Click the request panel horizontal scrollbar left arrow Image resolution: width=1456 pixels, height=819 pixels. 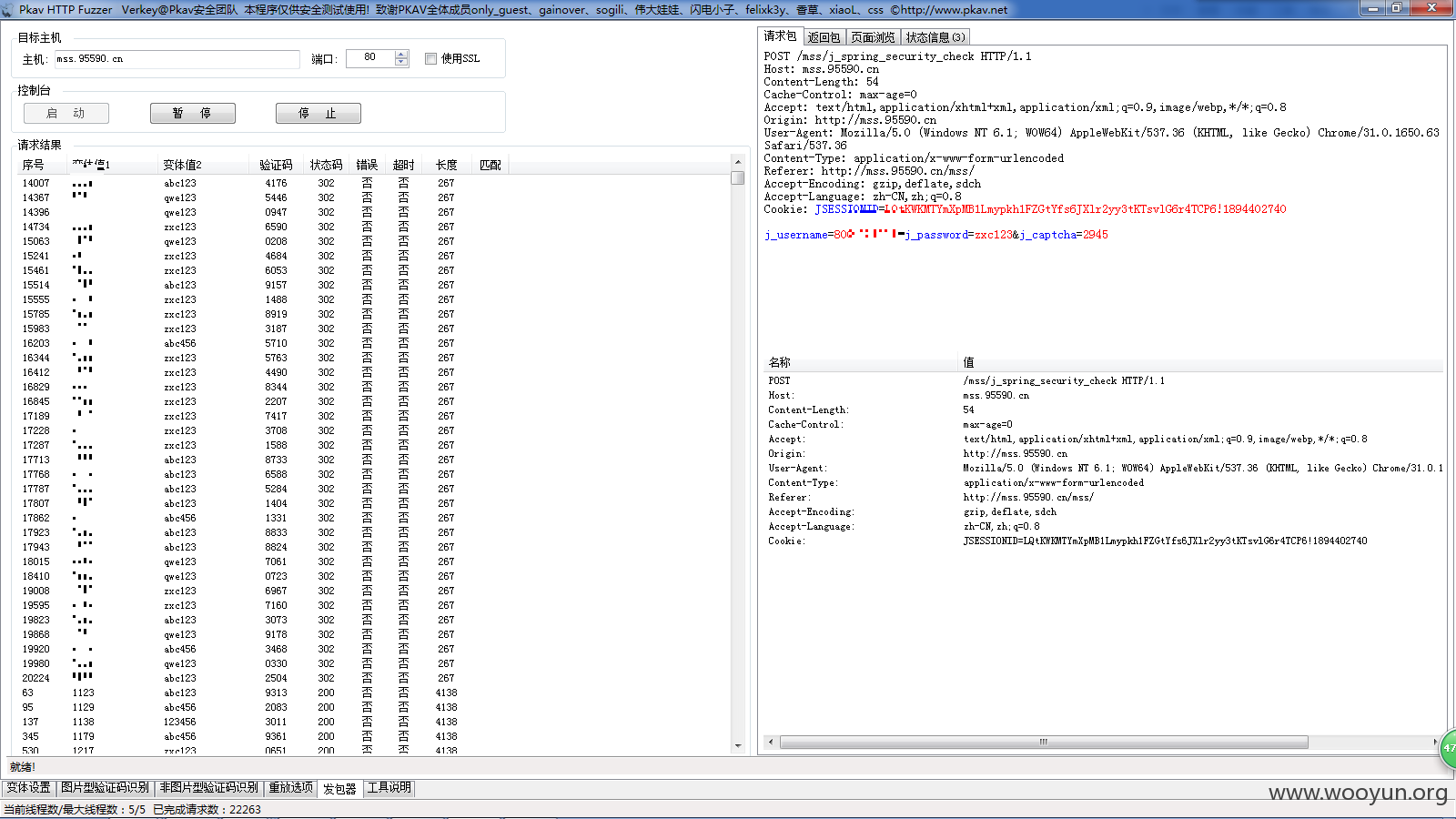click(771, 742)
